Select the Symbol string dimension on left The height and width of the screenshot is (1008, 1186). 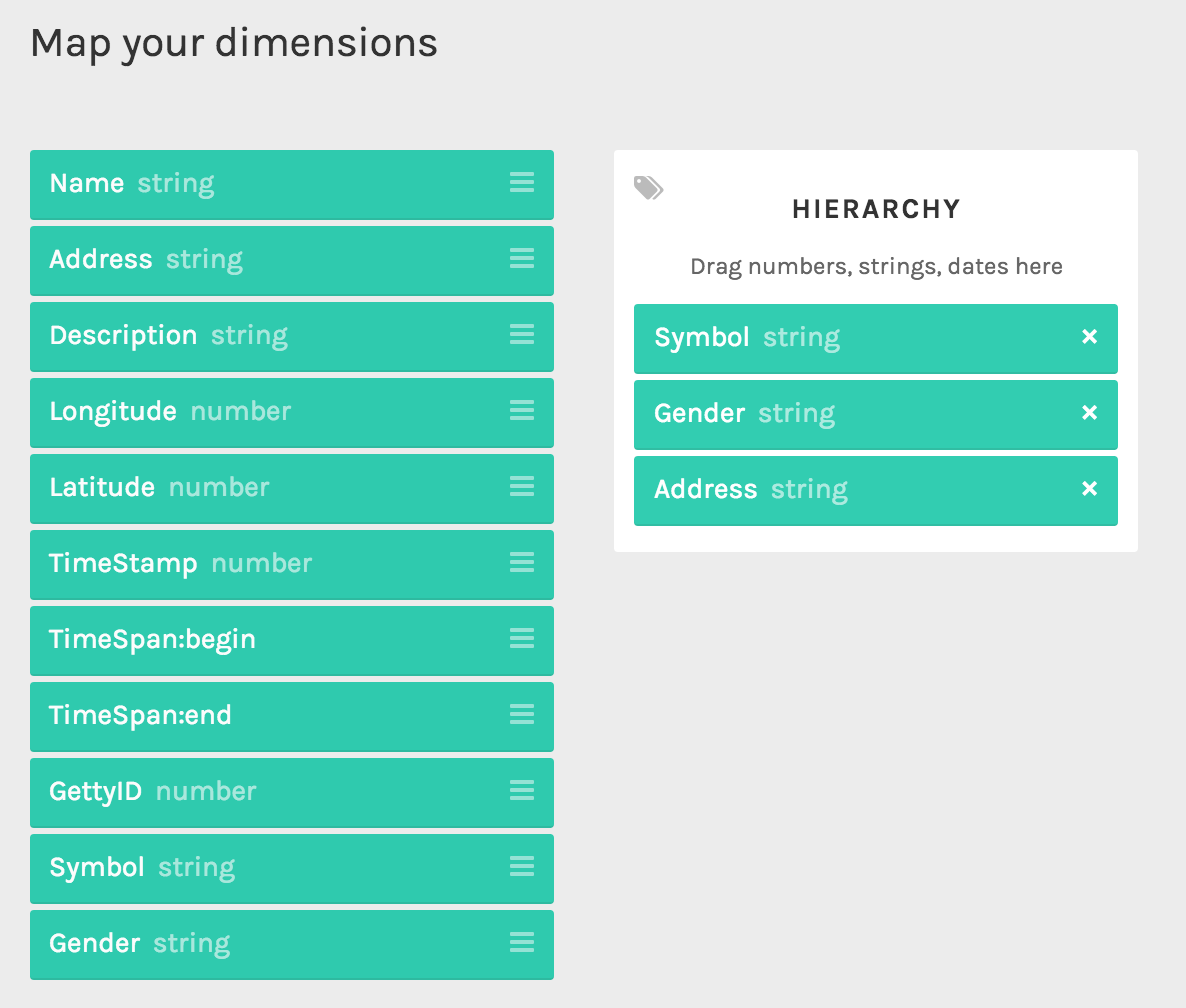pos(292,868)
